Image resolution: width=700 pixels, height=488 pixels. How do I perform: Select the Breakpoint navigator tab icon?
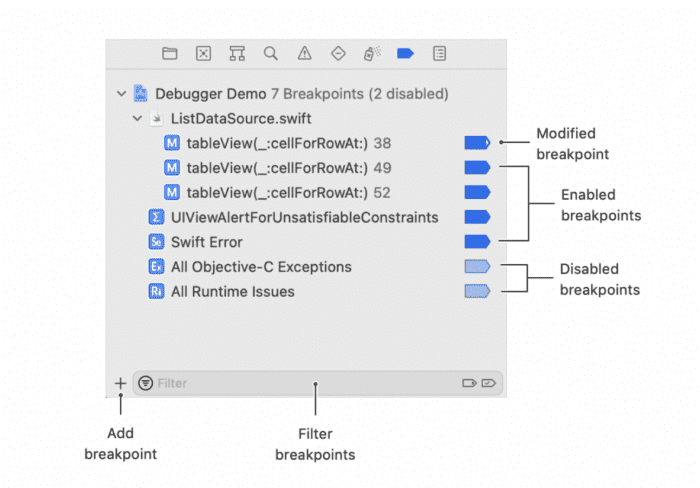pos(405,54)
